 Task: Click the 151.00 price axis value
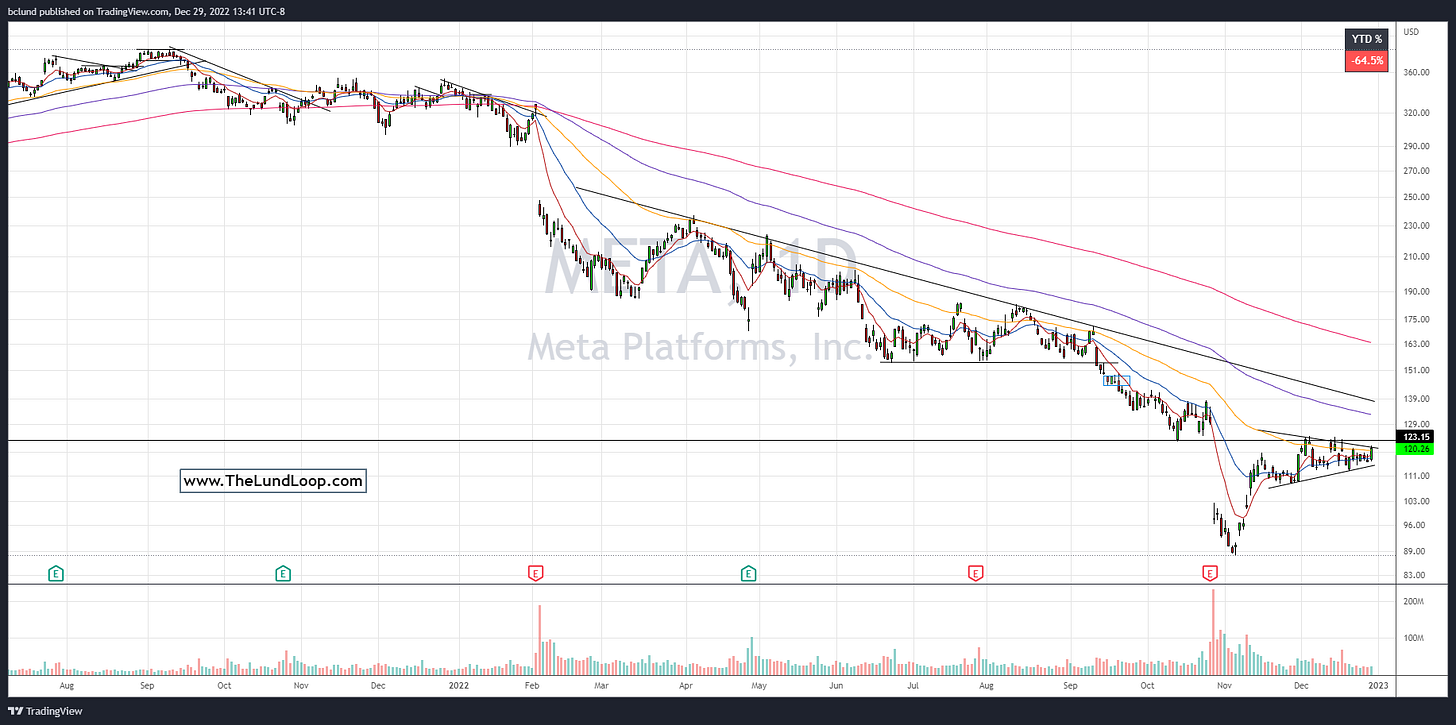pos(1416,370)
